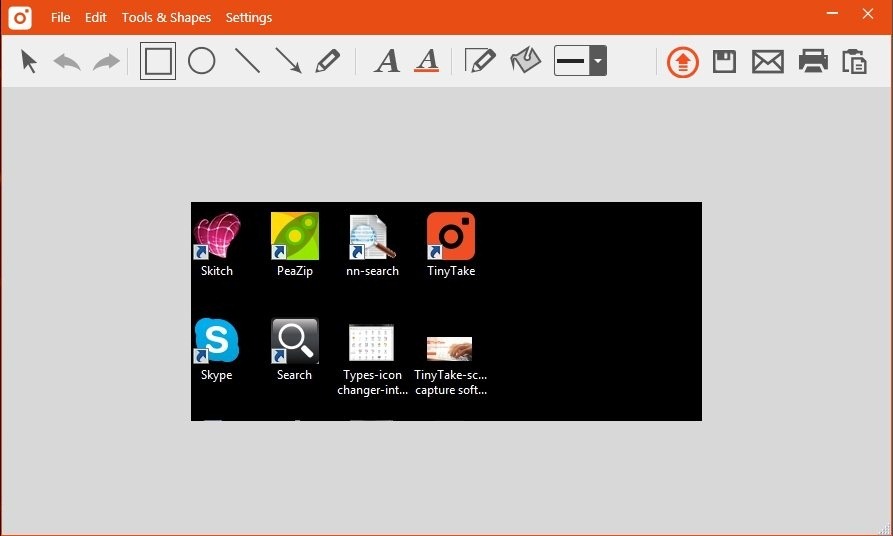893x536 pixels.
Task: Open the Edit menu
Action: [x=96, y=18]
